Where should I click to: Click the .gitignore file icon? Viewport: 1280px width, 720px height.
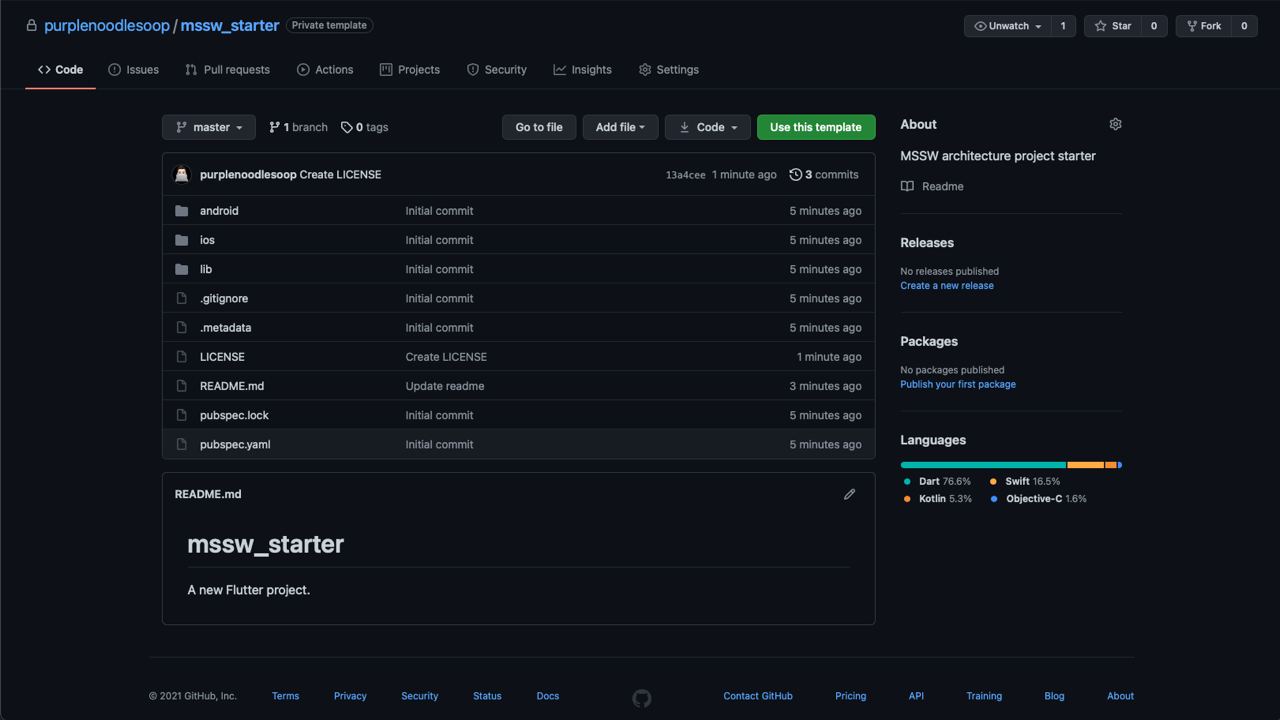click(x=181, y=298)
